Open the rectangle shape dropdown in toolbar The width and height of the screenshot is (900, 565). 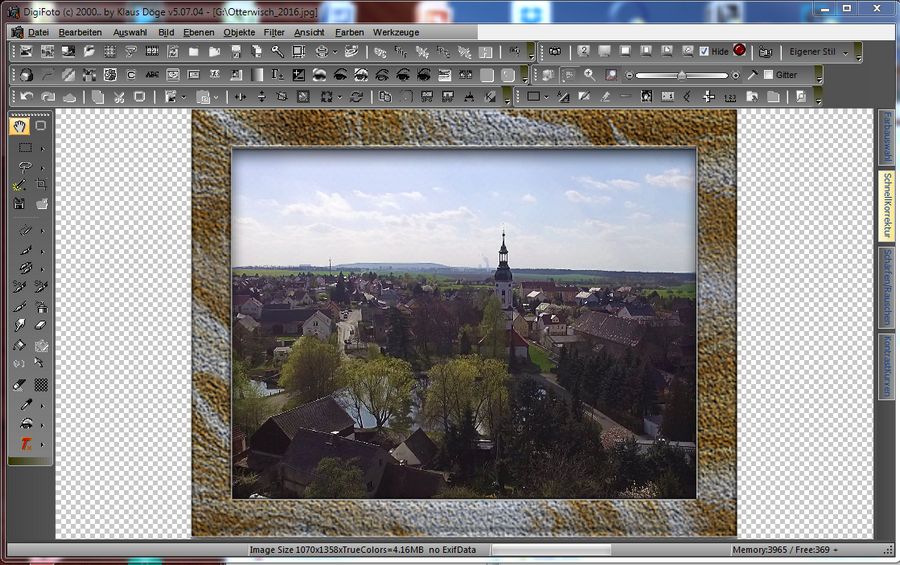(546, 97)
